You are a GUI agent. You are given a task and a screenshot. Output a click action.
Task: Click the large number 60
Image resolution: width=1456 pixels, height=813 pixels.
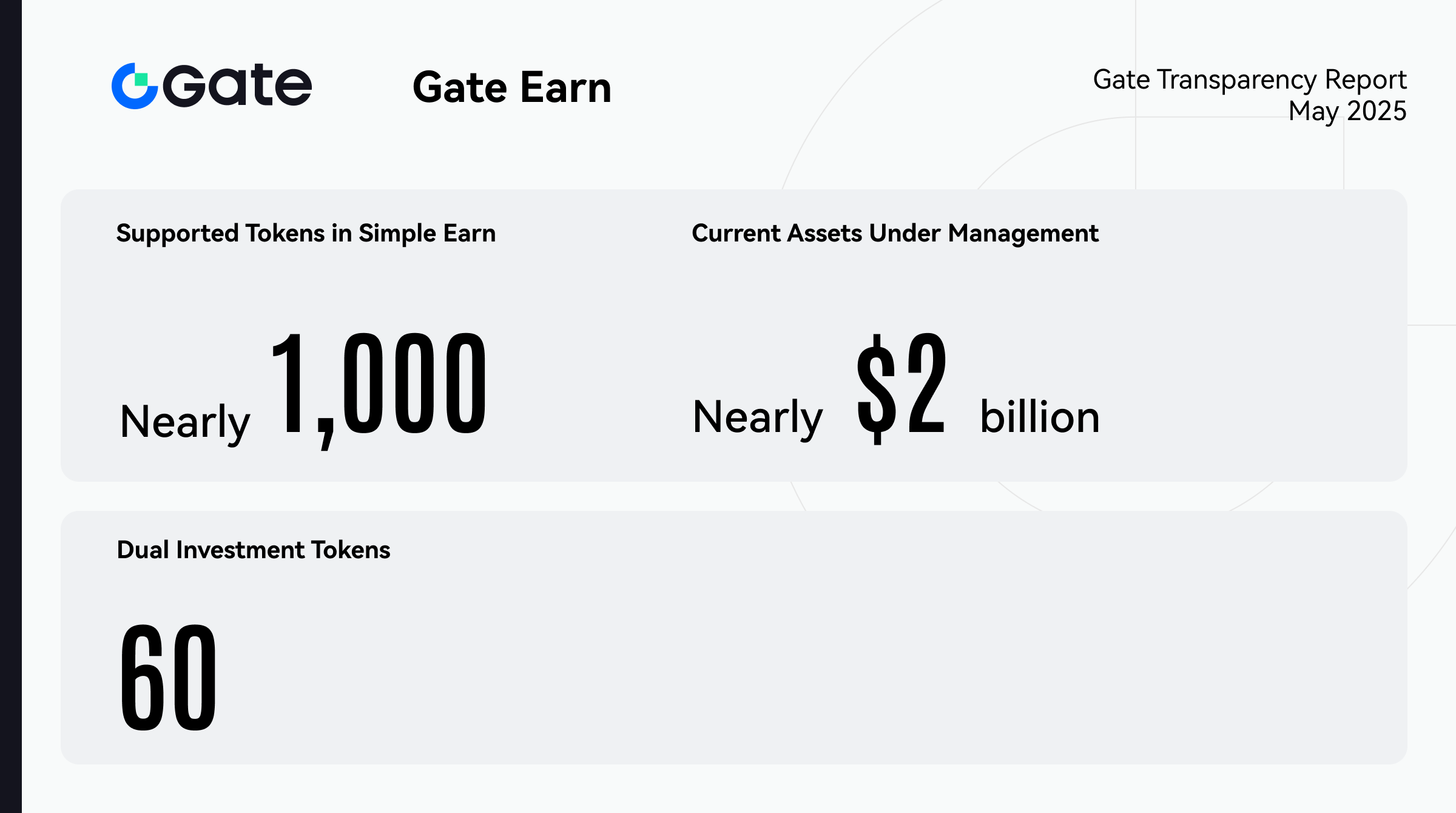(169, 676)
